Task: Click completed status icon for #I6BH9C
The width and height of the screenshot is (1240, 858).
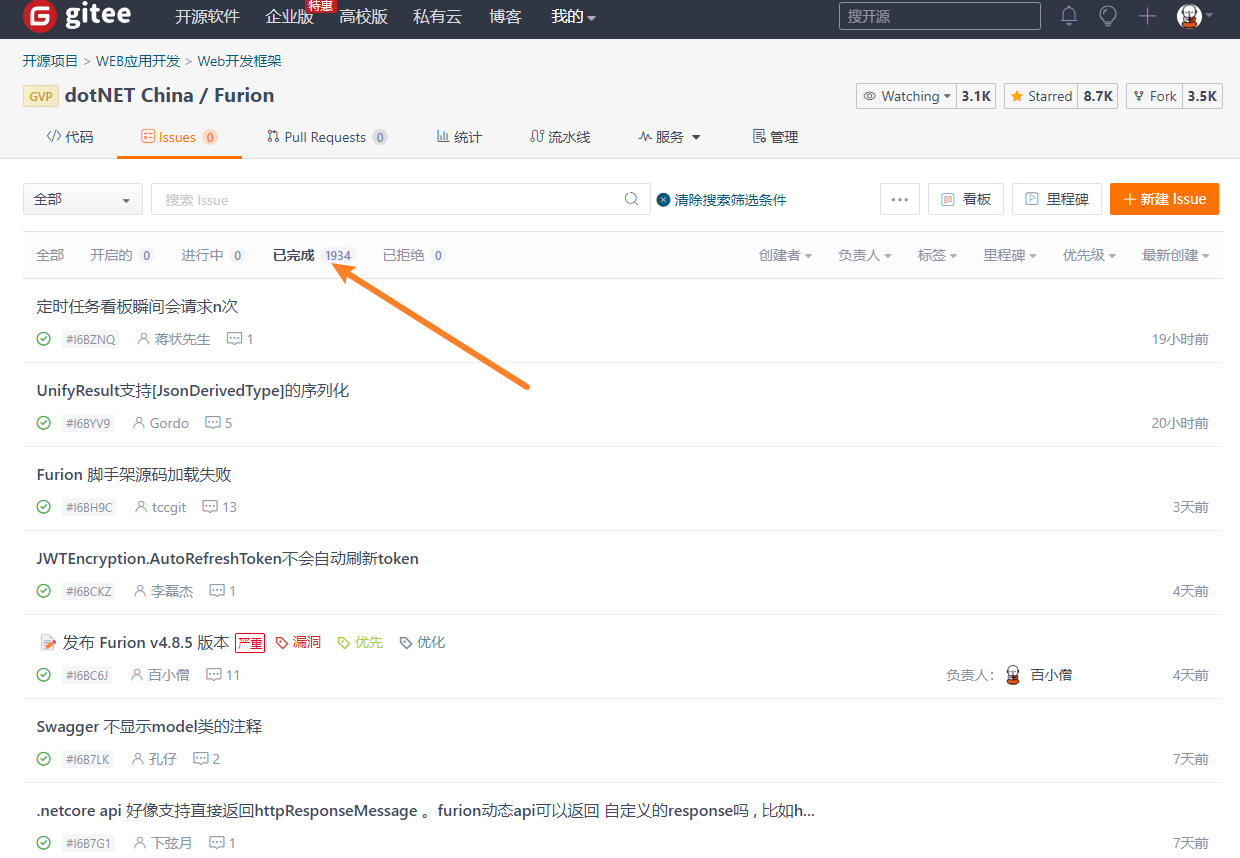Action: (x=44, y=507)
